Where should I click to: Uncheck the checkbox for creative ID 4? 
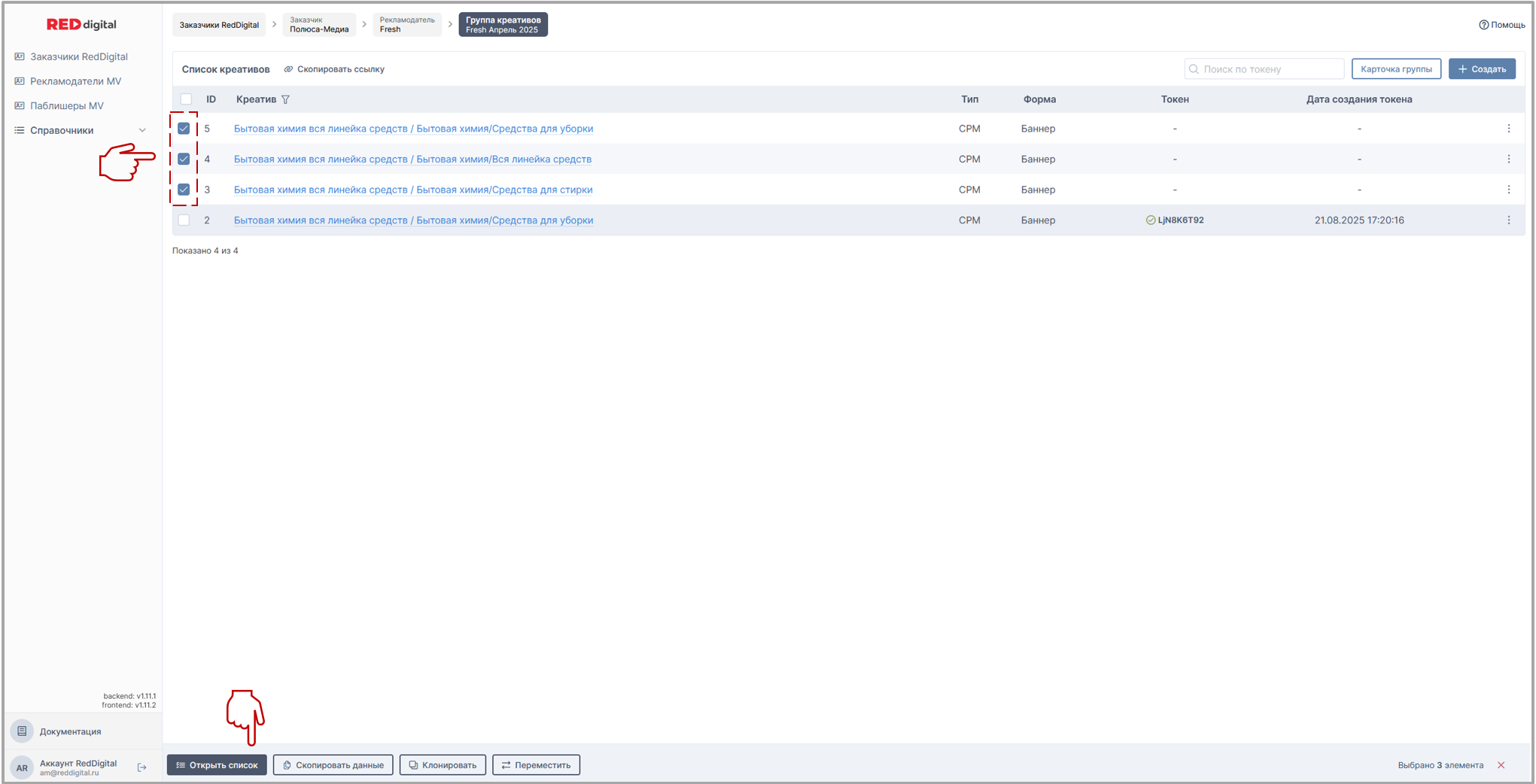[x=184, y=160]
